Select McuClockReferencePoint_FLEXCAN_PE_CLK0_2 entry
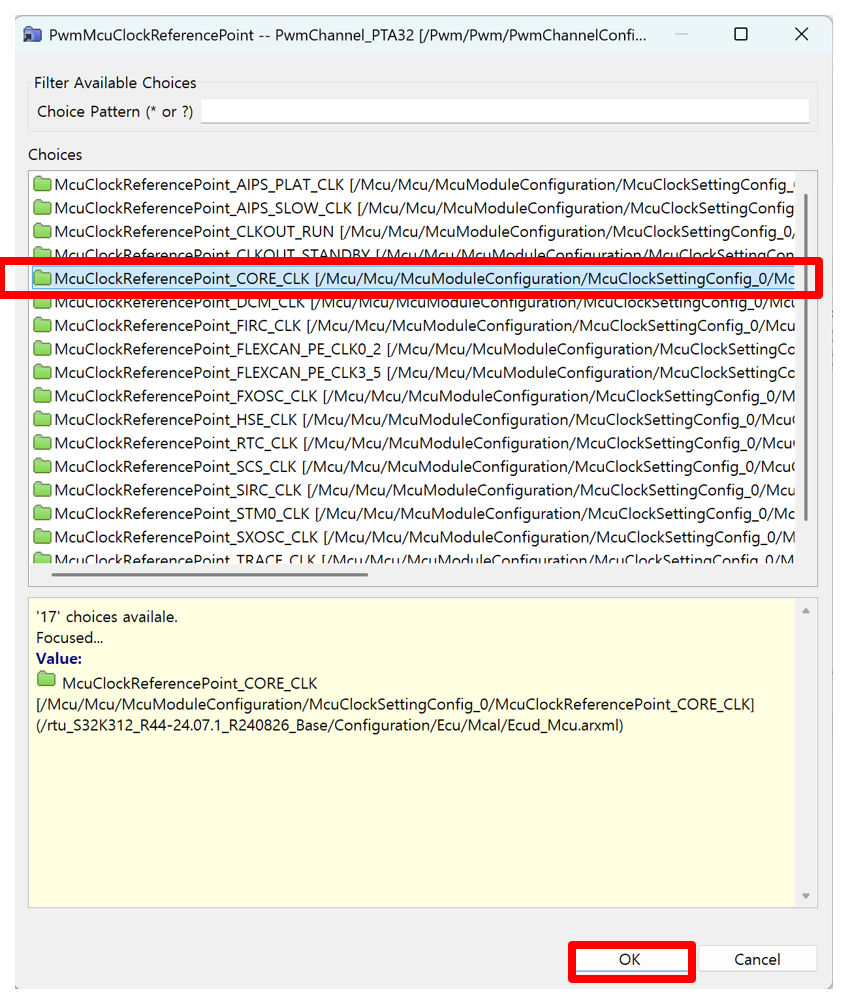This screenshot has width=855, height=1000. [218, 349]
